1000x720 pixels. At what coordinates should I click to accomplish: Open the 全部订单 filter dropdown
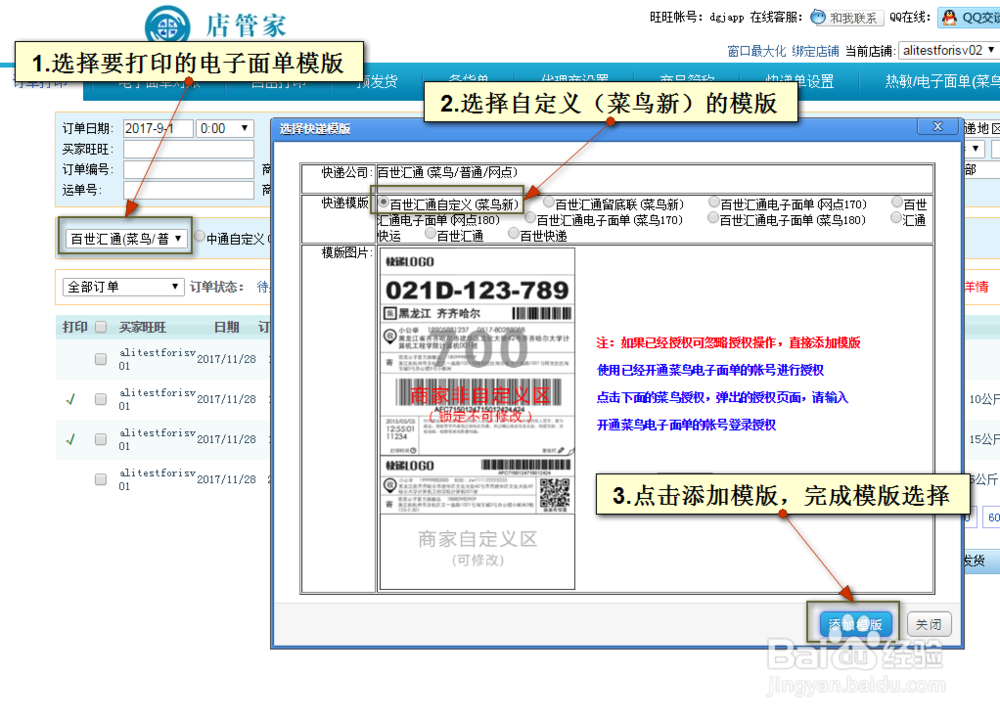click(x=123, y=286)
